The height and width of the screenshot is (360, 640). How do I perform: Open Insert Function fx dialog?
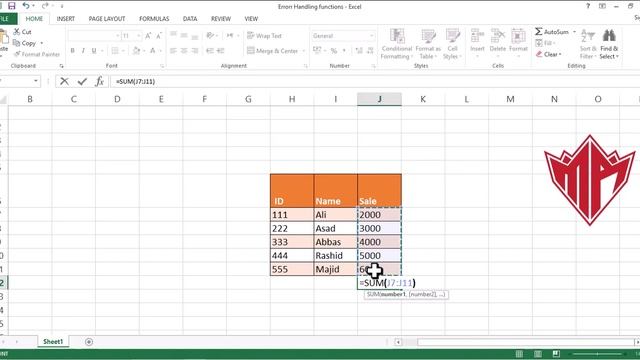99,81
